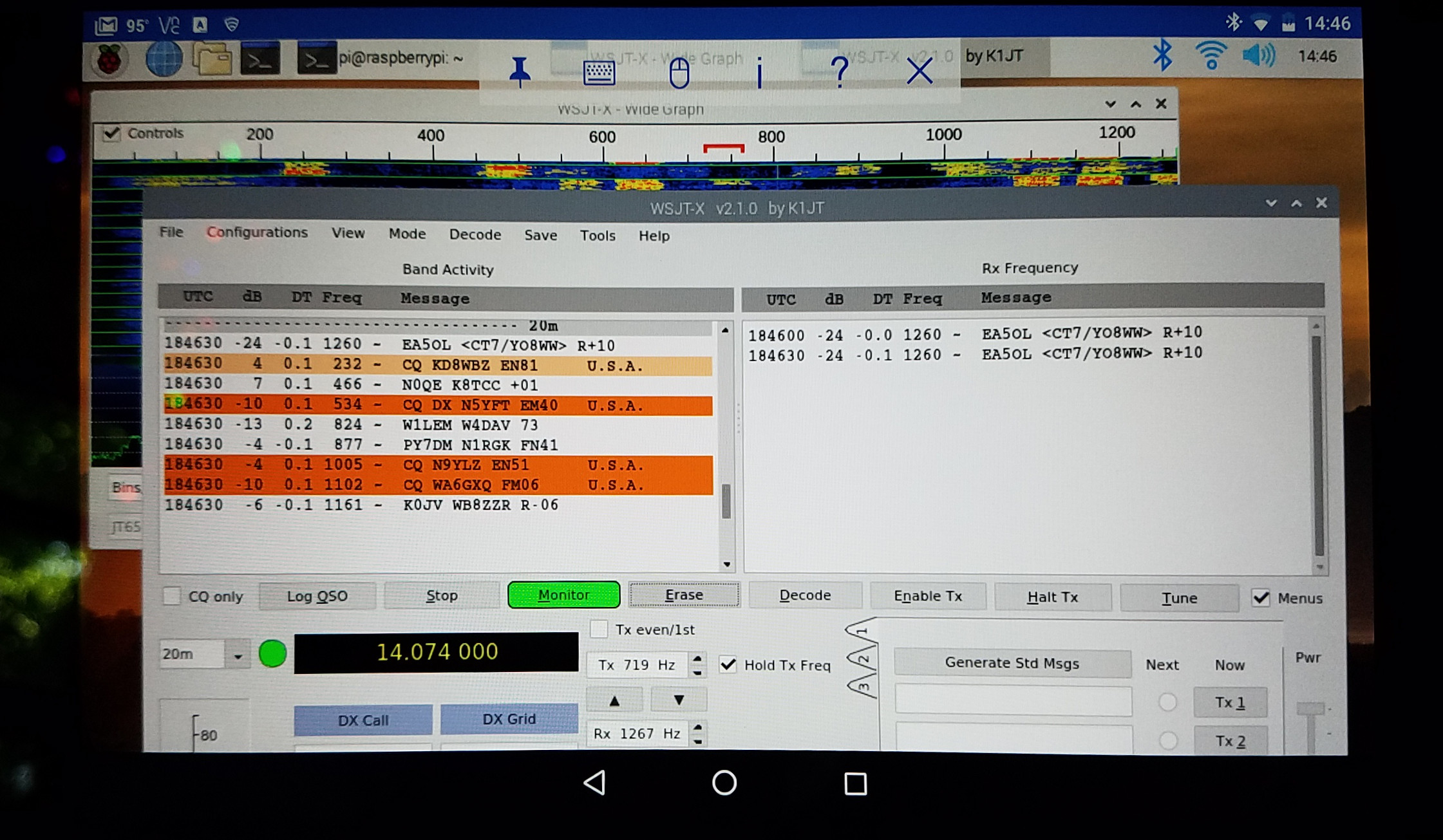This screenshot has height=840, width=1443.
Task: Click the mouse mode icon
Action: 679,72
